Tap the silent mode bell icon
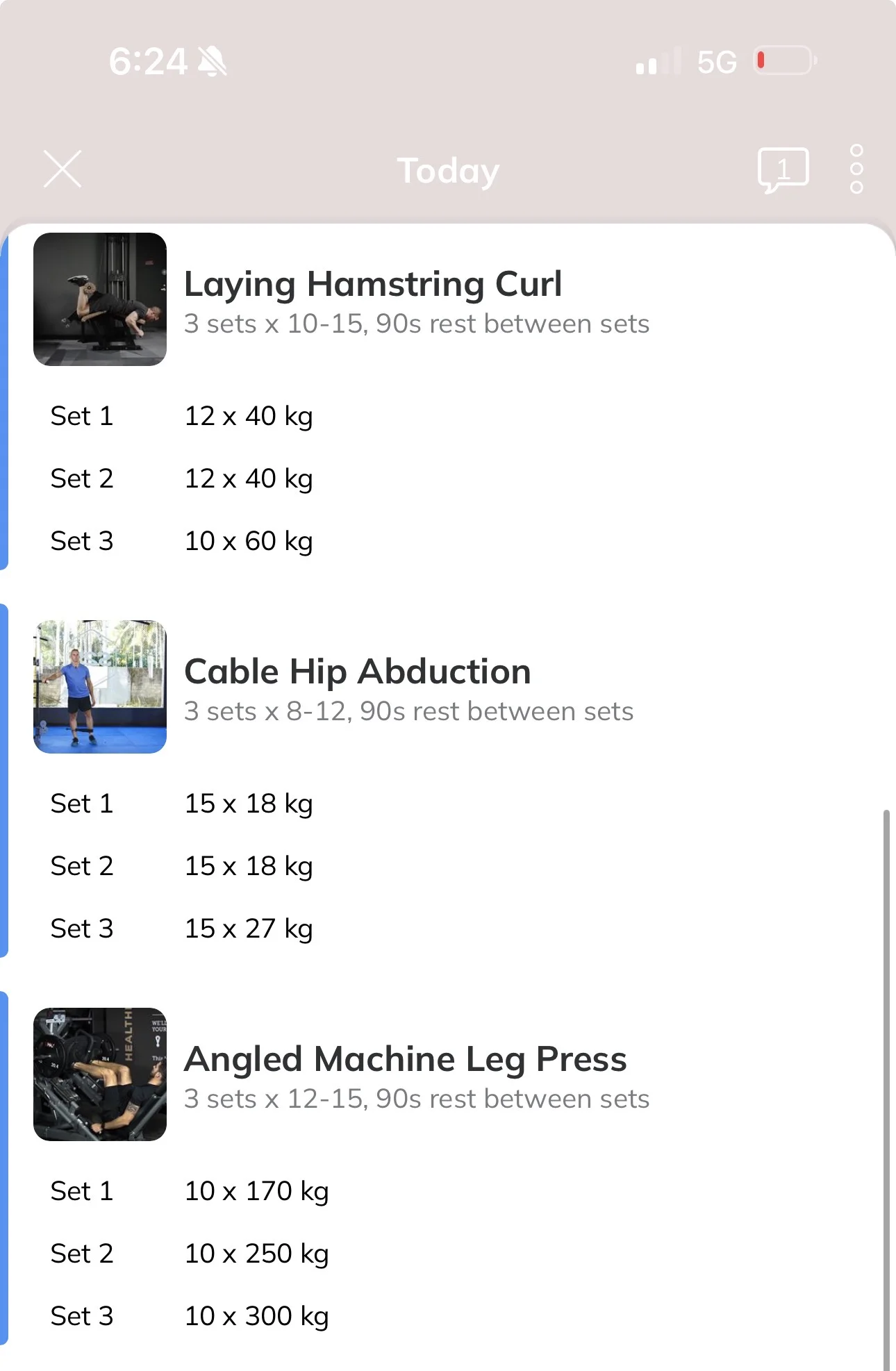This screenshot has height=1371, width=896. tap(213, 61)
